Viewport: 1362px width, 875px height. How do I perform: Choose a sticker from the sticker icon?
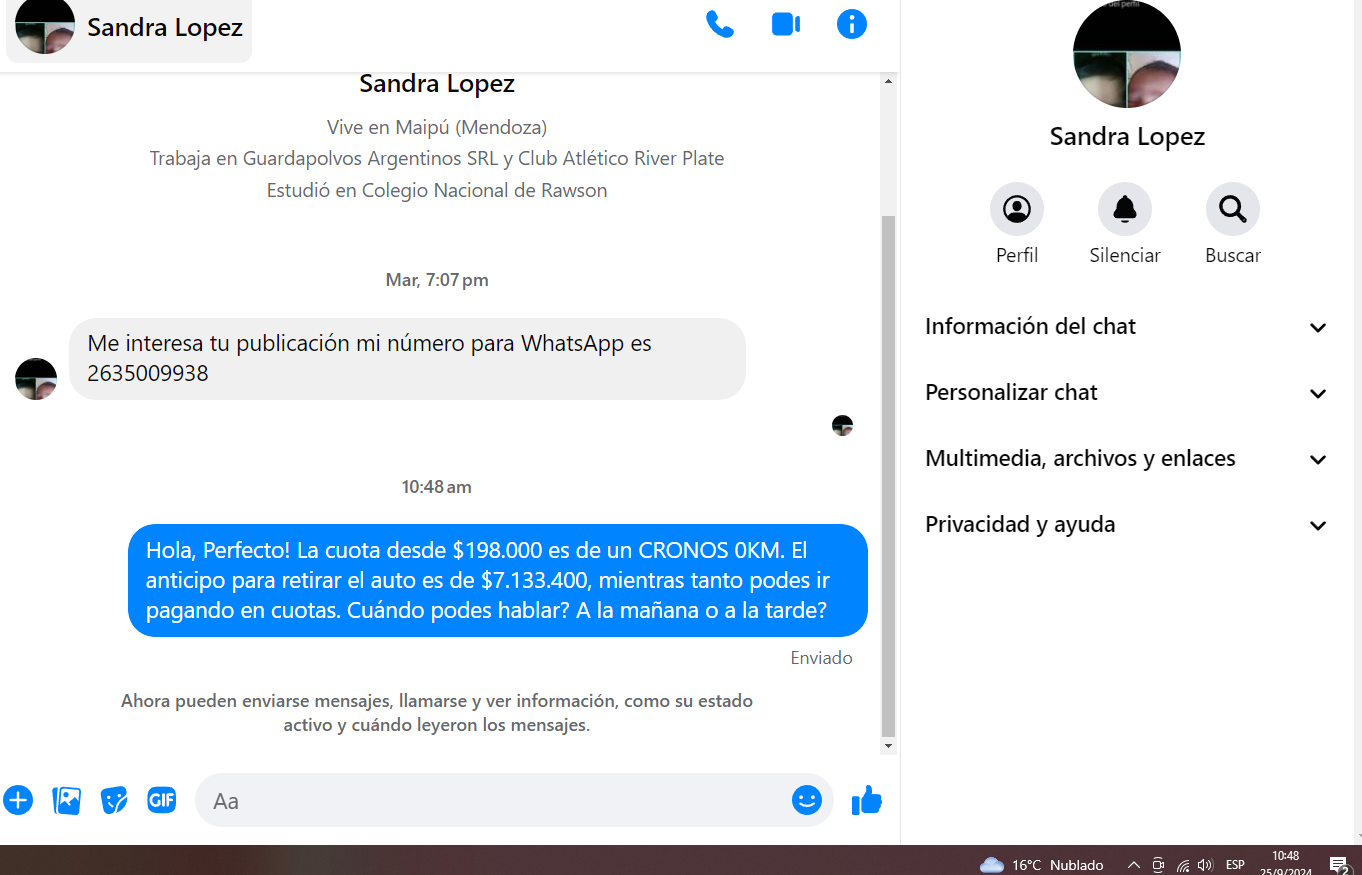point(114,800)
